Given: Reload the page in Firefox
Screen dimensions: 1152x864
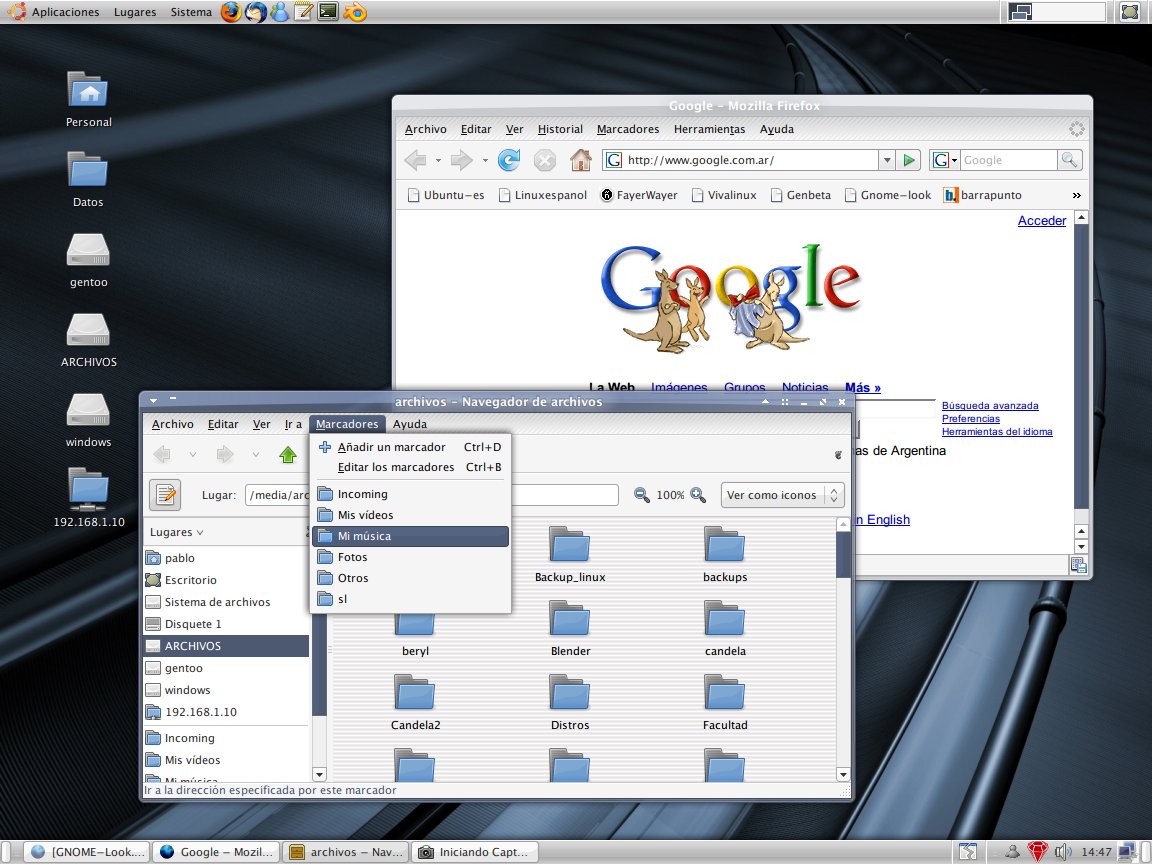Looking at the screenshot, I should (x=508, y=159).
